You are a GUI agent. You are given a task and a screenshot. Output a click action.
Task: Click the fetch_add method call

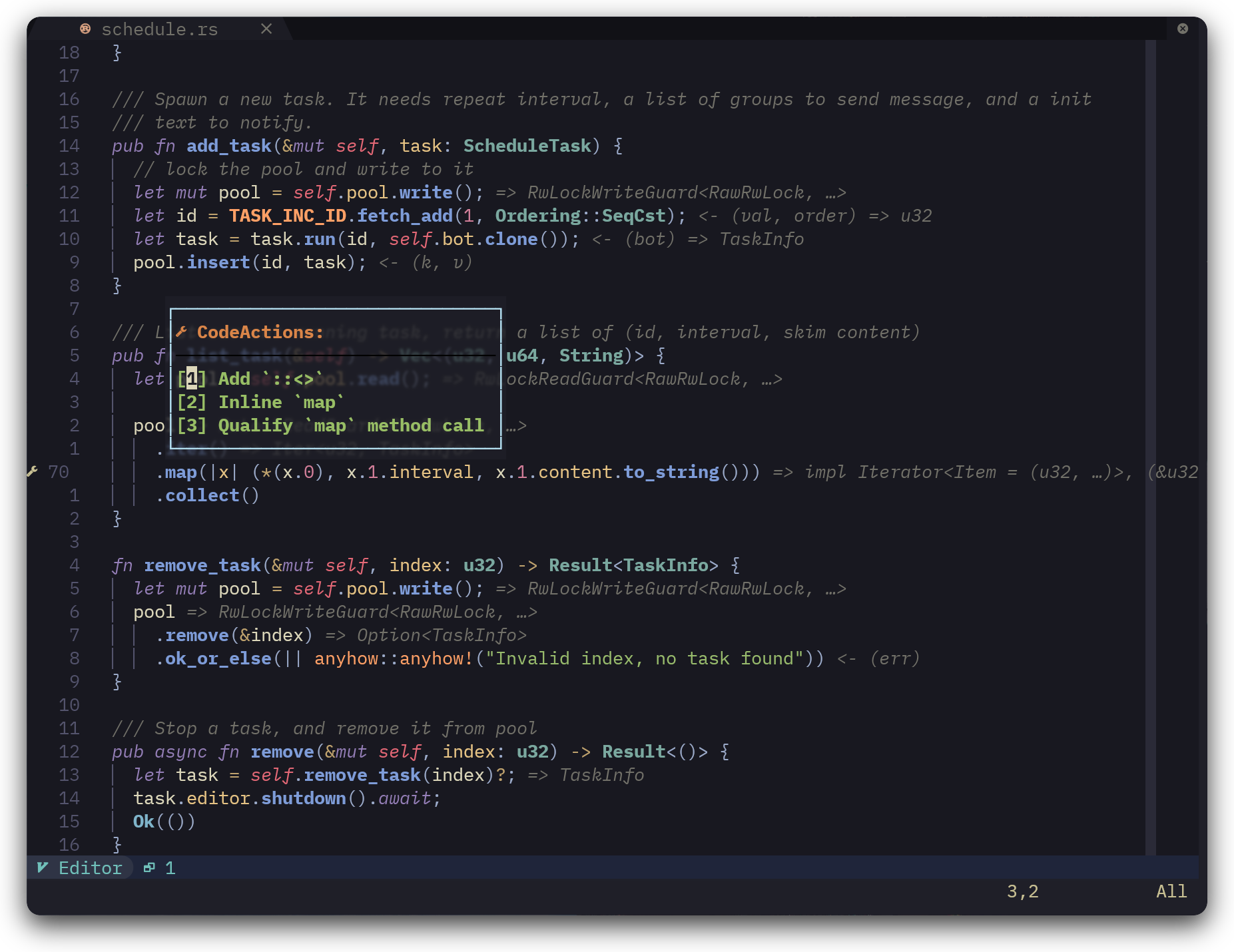pyautogui.click(x=405, y=216)
